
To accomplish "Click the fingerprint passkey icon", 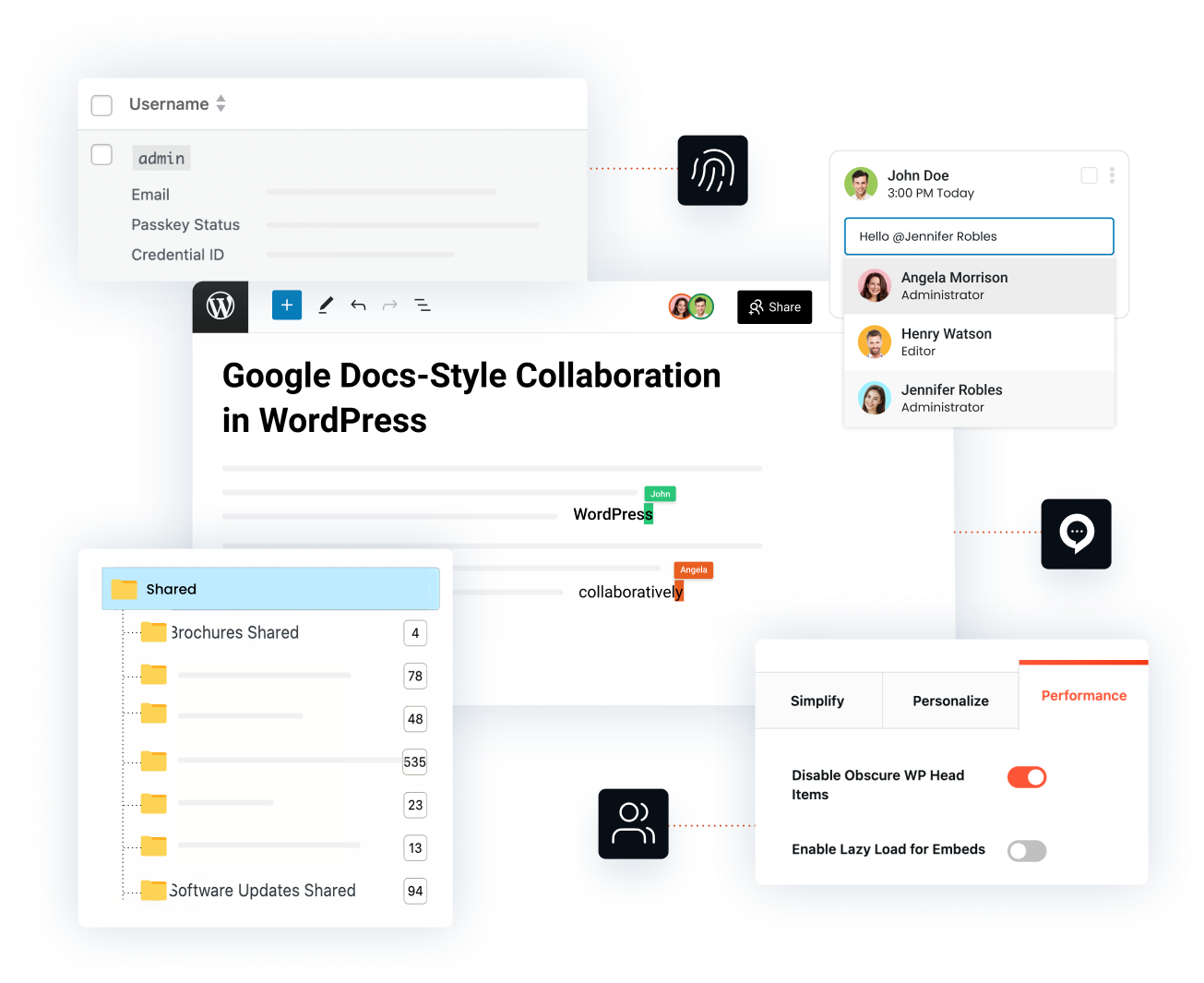I will (x=712, y=171).
